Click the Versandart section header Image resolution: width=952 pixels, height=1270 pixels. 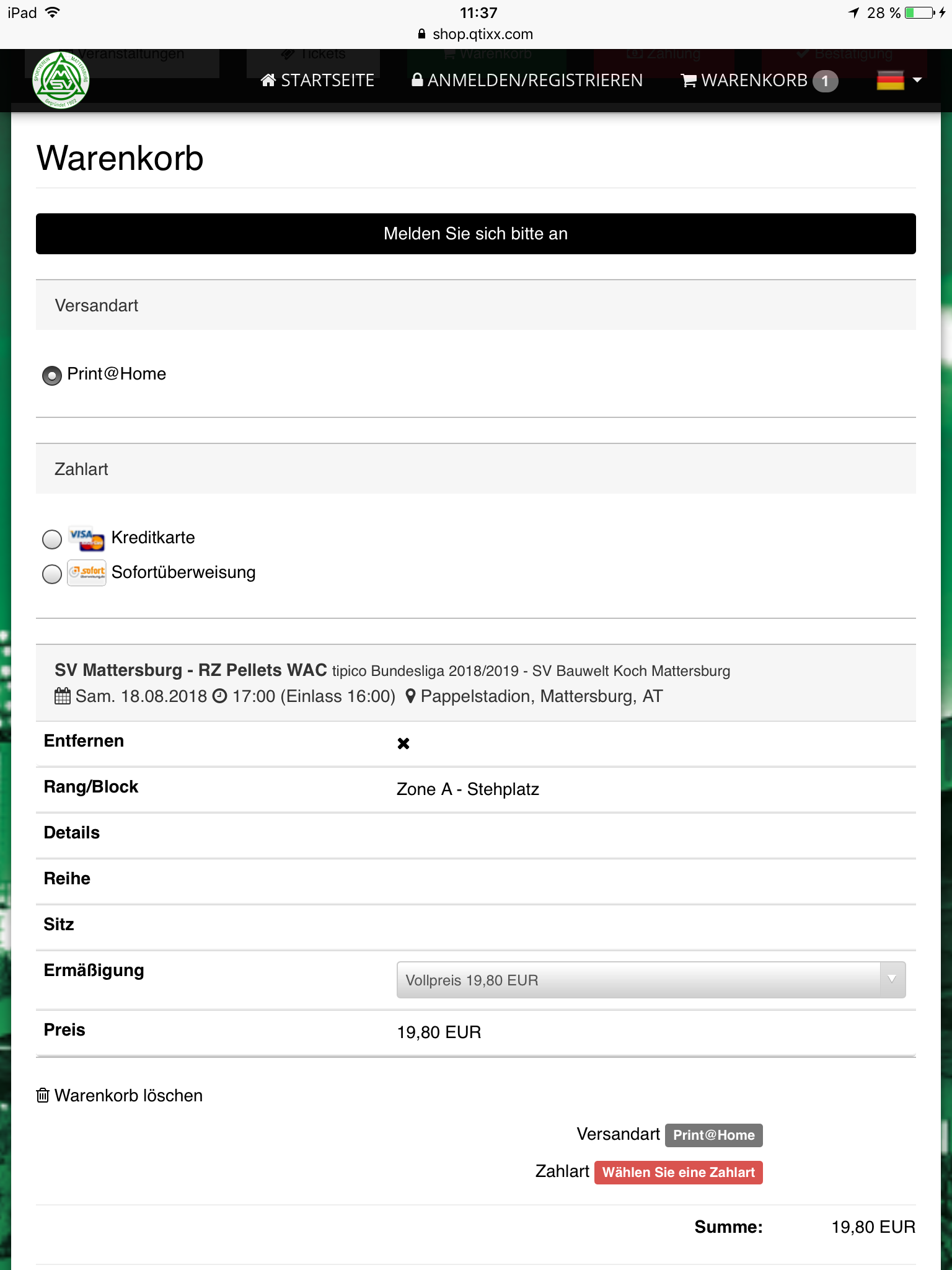[x=476, y=305]
